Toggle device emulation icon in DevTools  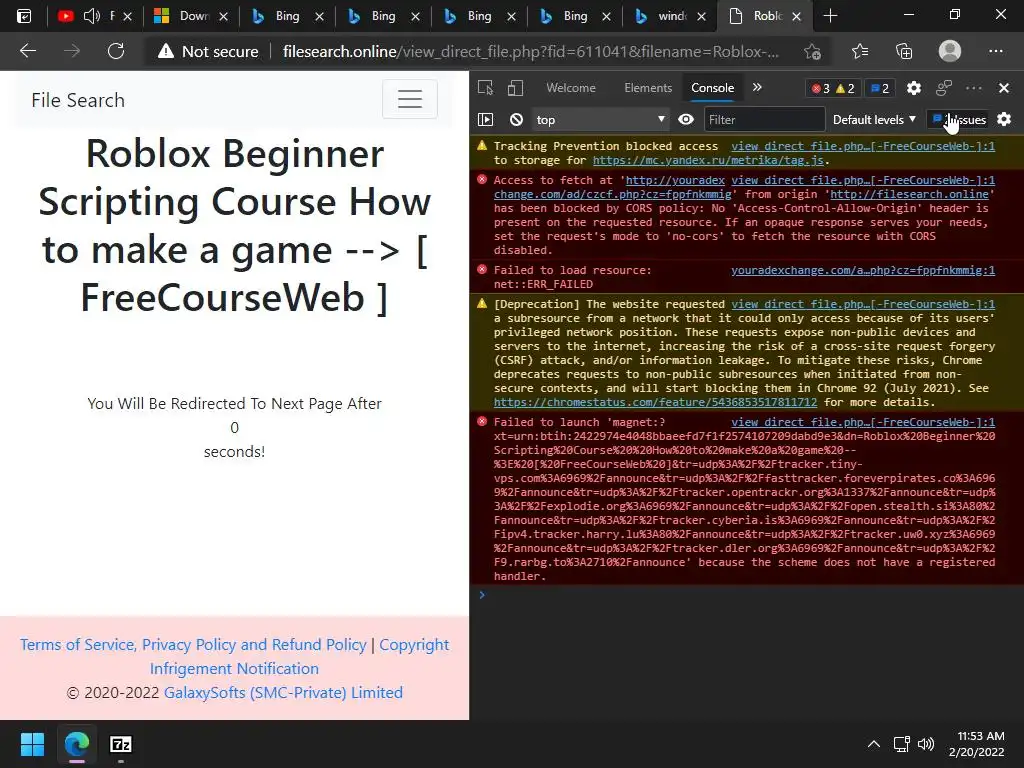515,88
